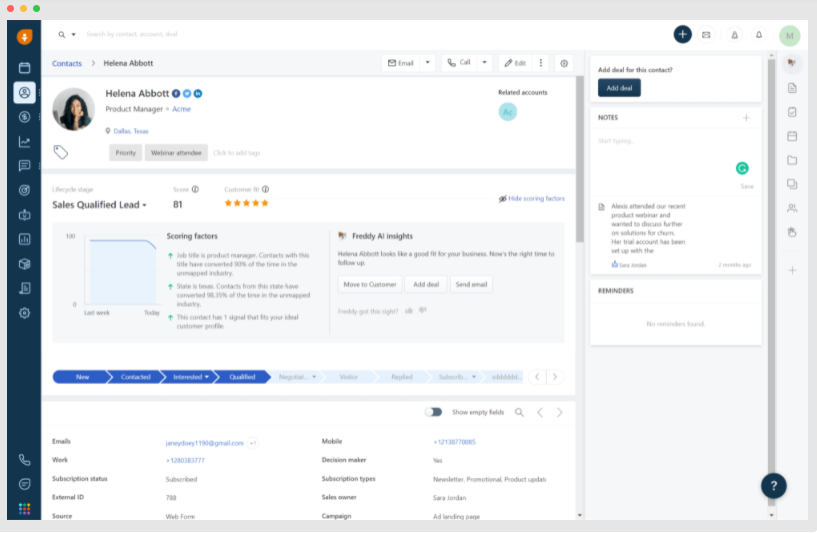Select the New stage
The width and height of the screenshot is (817, 533).
point(82,377)
